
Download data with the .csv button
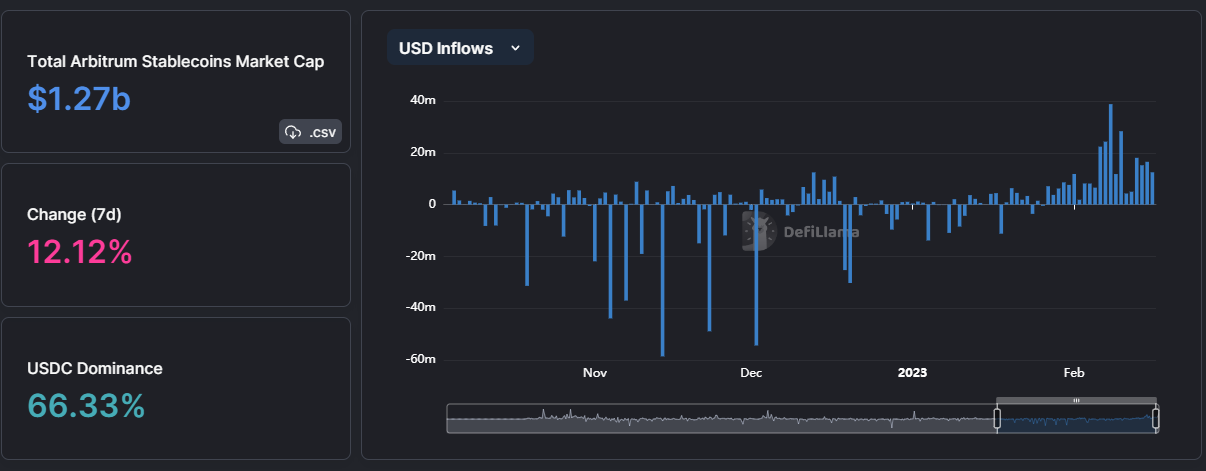(x=310, y=132)
